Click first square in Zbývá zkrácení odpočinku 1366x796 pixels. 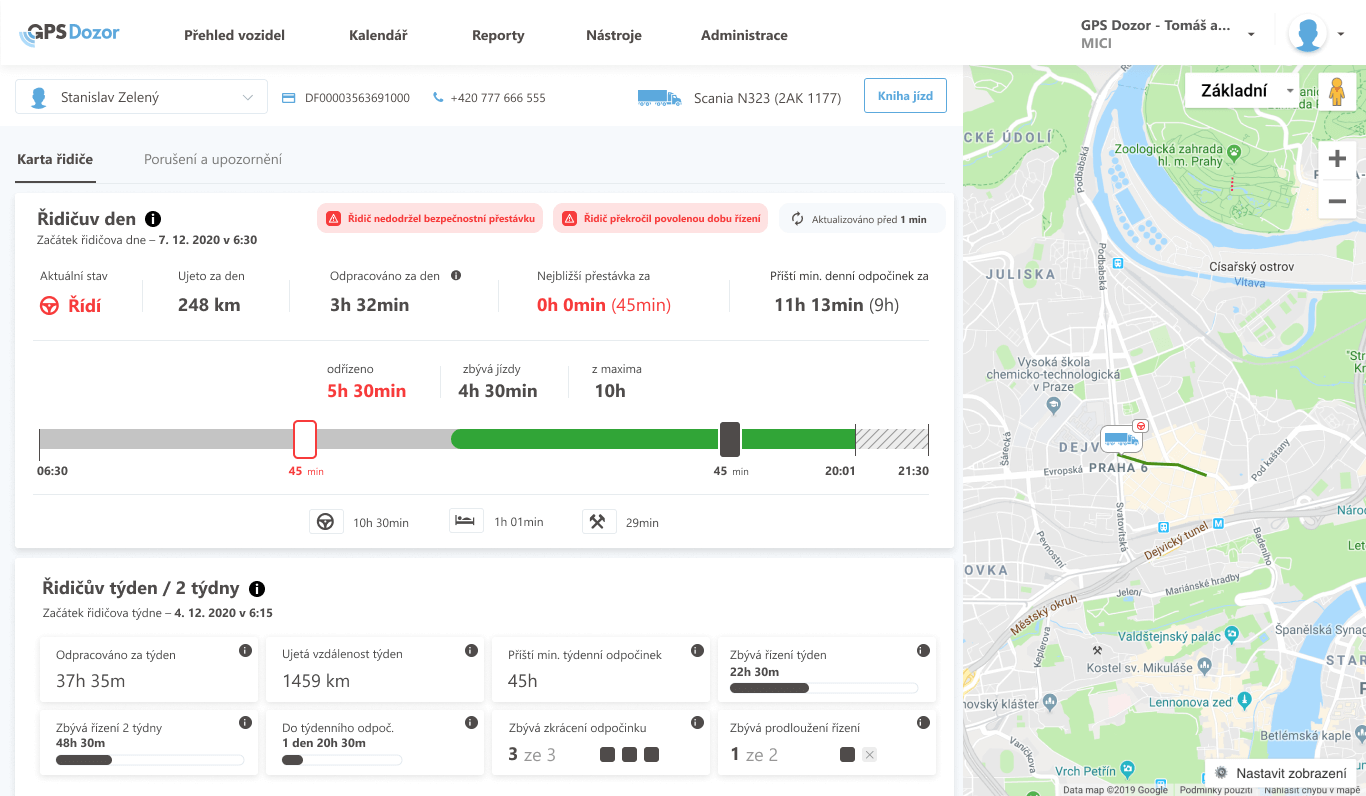(x=607, y=755)
